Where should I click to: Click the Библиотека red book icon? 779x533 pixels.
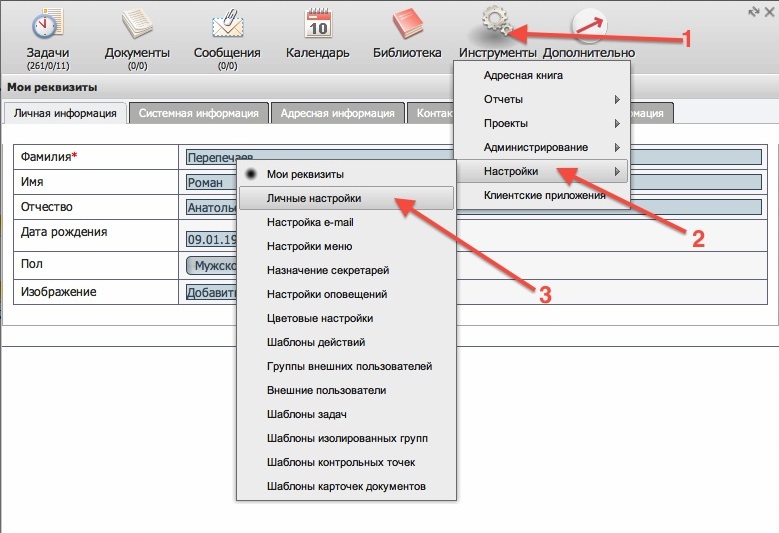407,24
